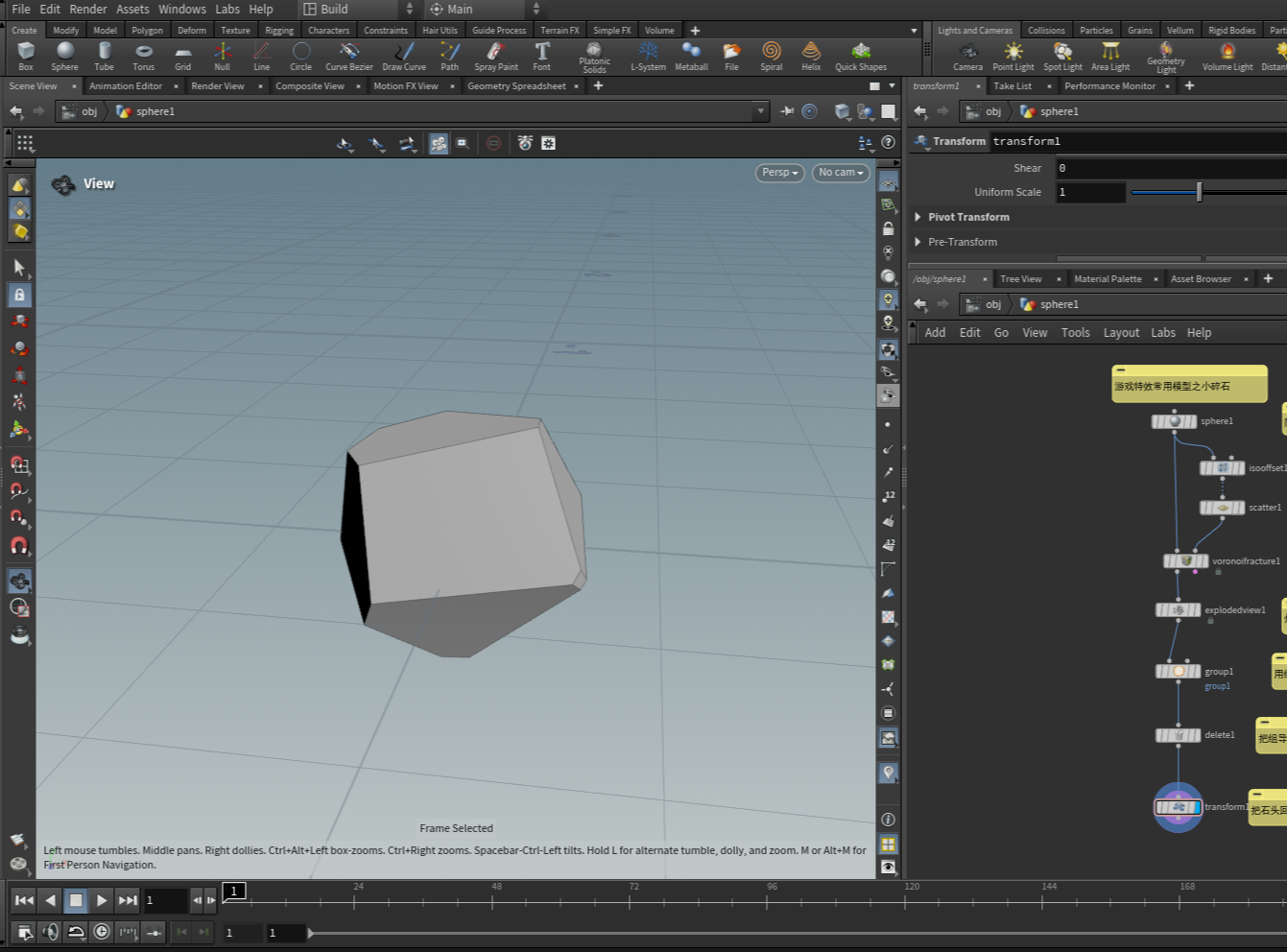The image size is (1287, 952).
Task: Expand the Pivot Transform section
Action: coord(967,217)
